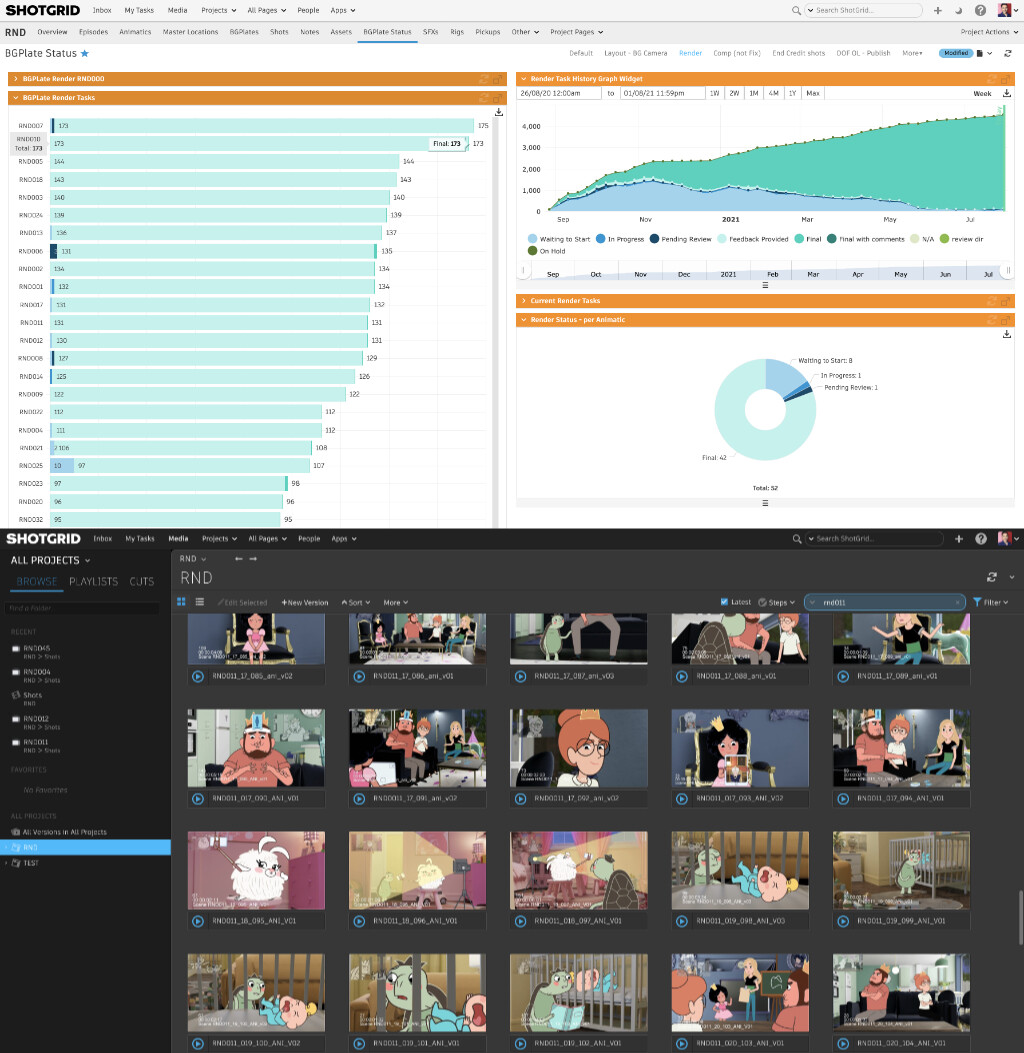The image size is (1024, 1053).
Task: Star the BGPlate Status page as favorite
Action: point(84,53)
